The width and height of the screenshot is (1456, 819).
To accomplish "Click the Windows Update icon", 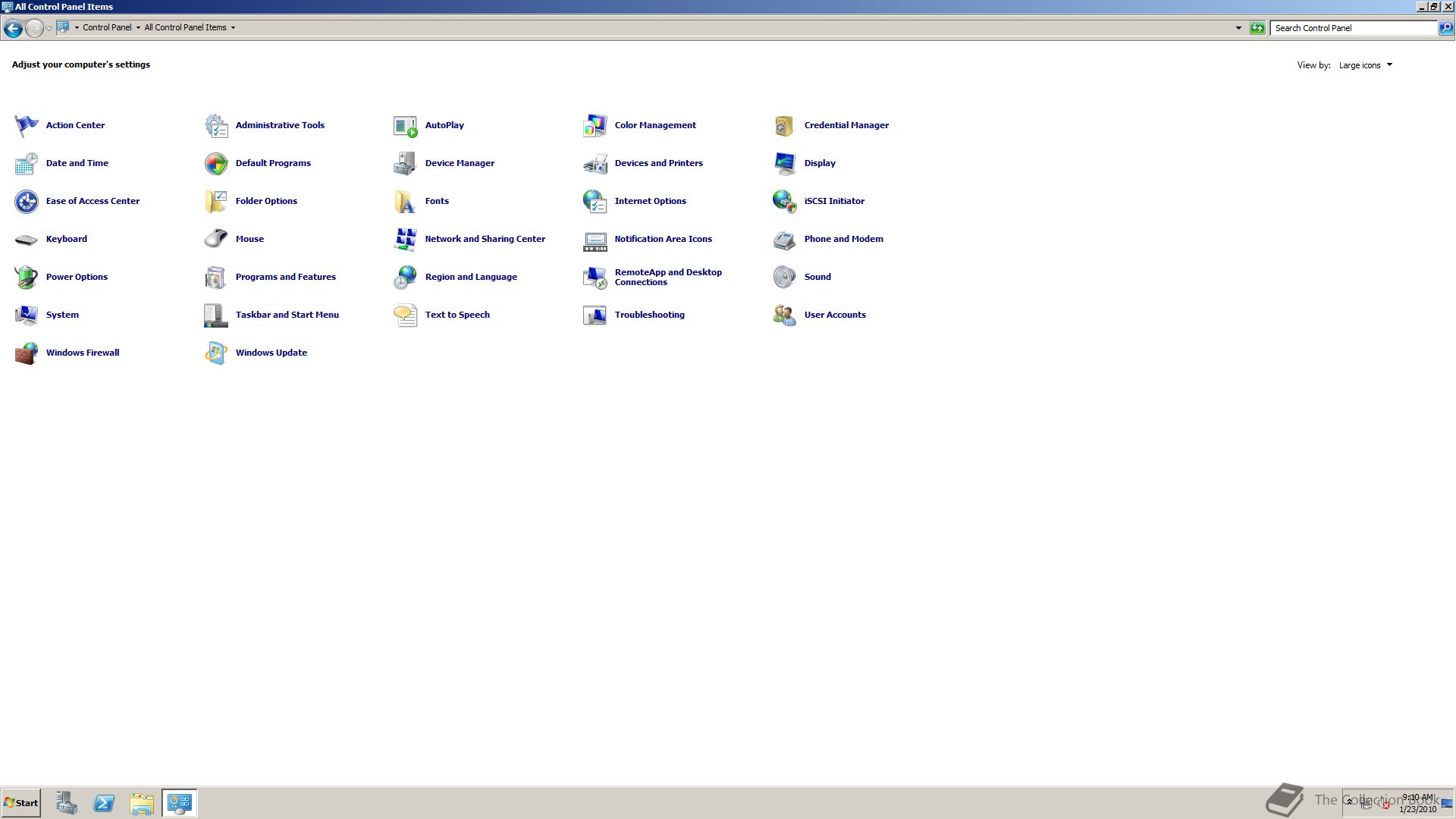I will click(x=216, y=353).
